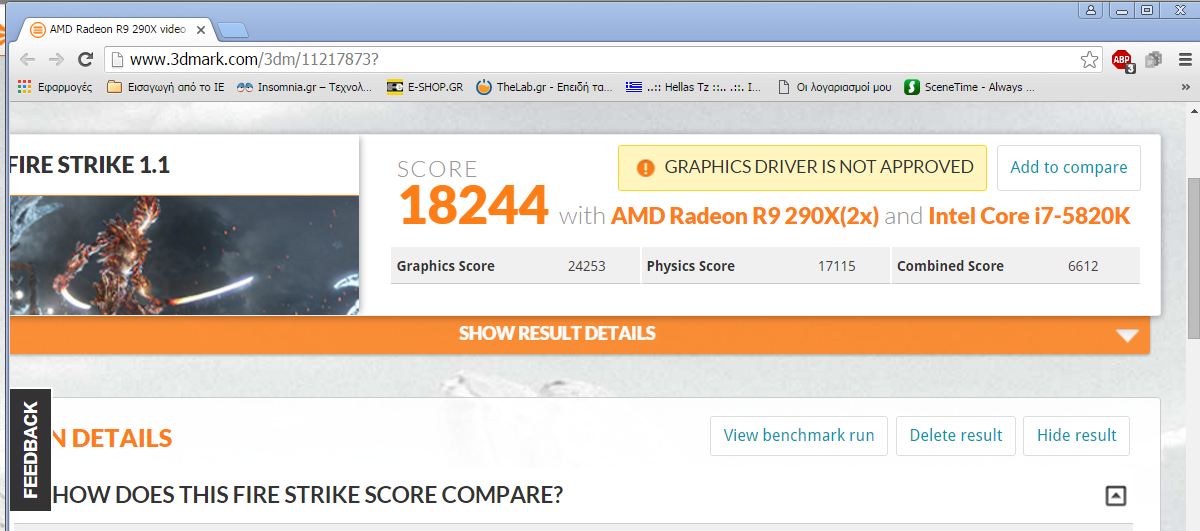Open the Chrome user profile button
Image resolution: width=1200 pixels, height=531 pixels.
point(1090,10)
